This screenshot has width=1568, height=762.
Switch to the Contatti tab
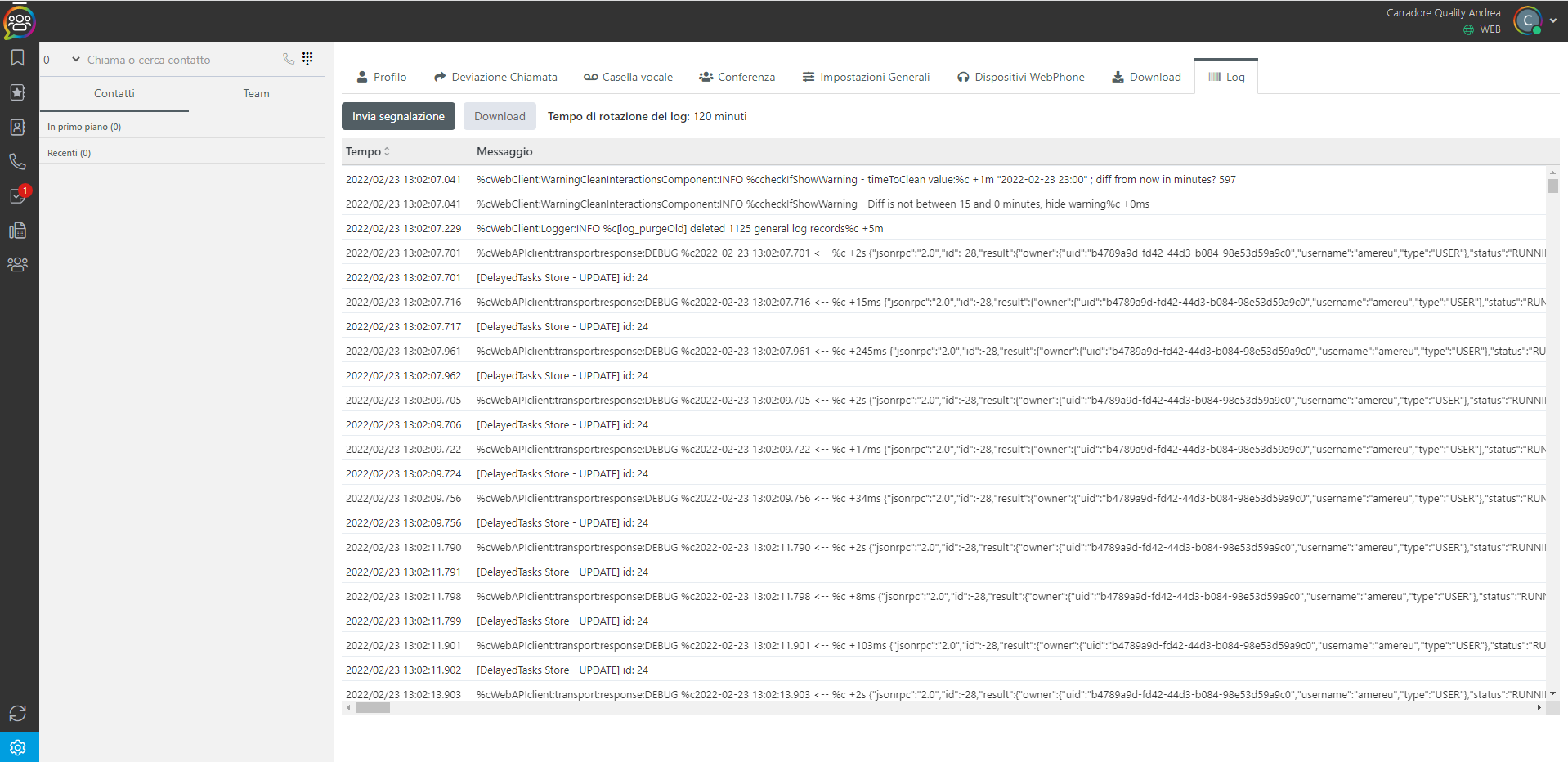(114, 93)
